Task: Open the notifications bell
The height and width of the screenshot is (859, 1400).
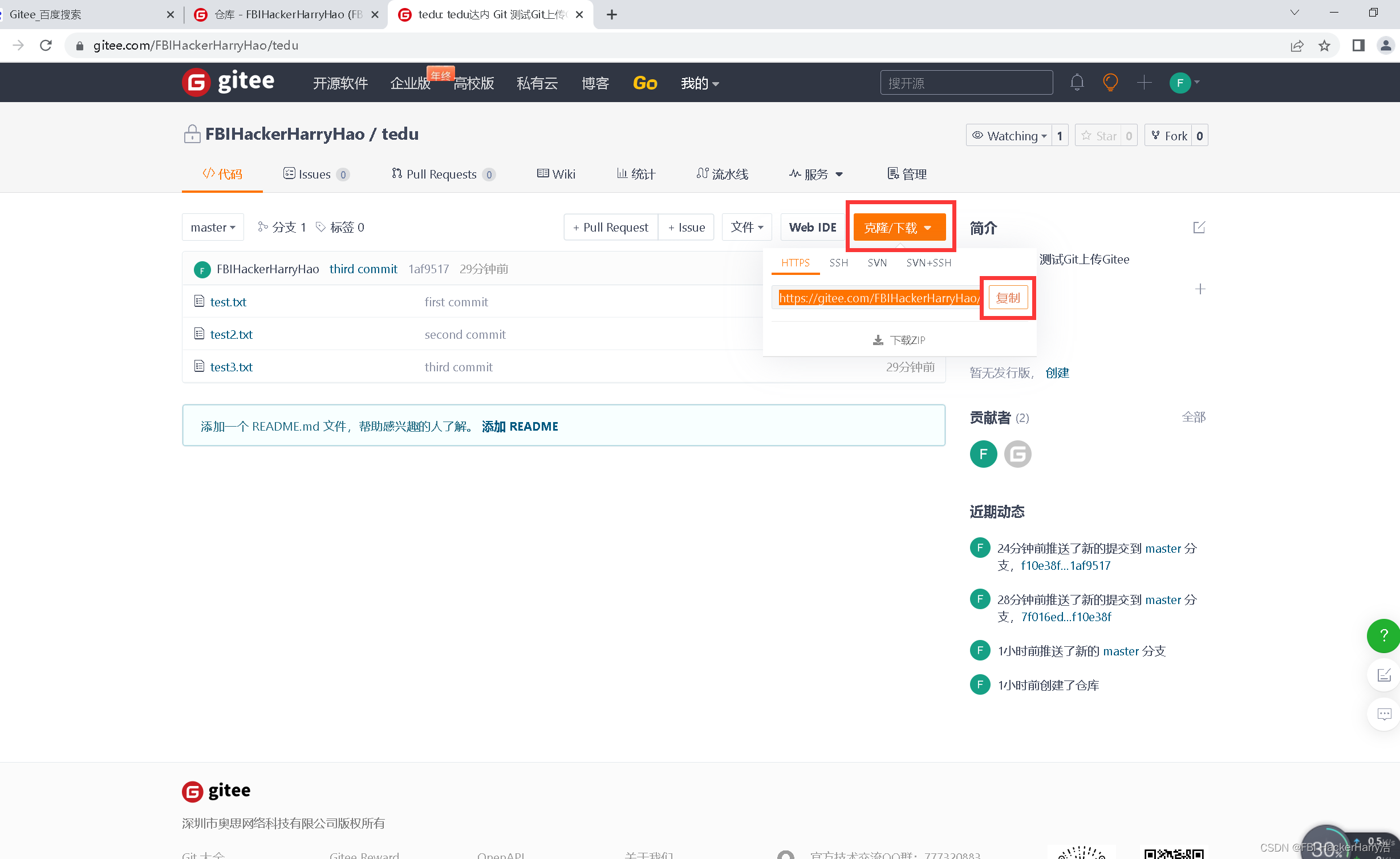Action: point(1077,83)
